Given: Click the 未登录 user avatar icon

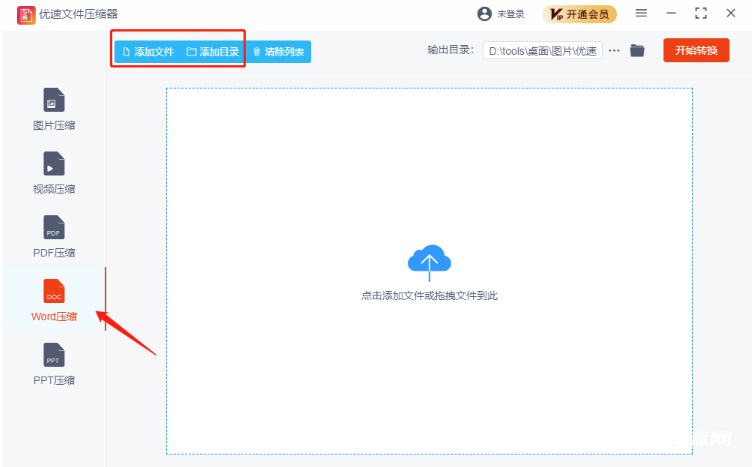Looking at the screenshot, I should point(485,14).
